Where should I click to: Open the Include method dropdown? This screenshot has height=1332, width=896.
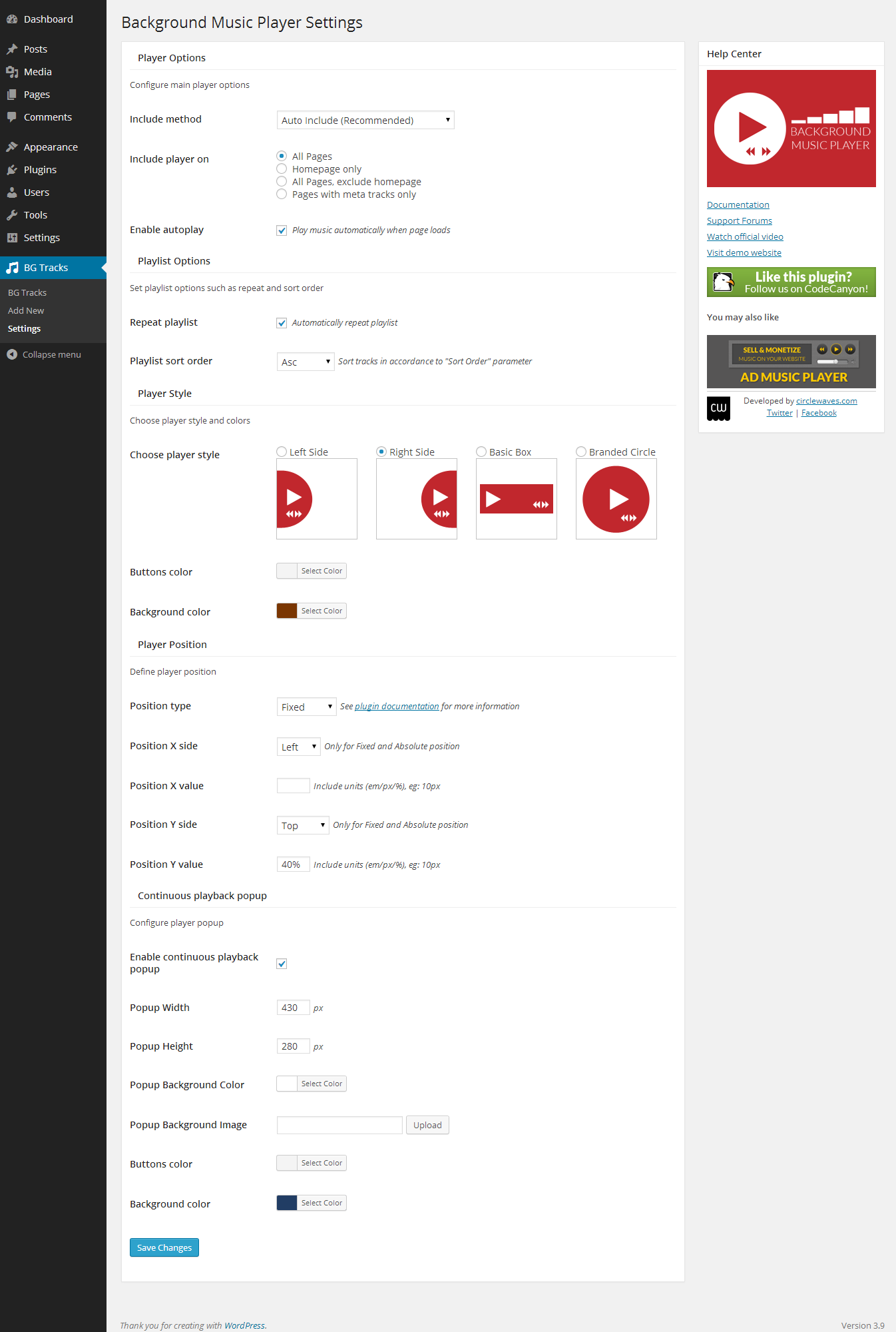365,120
